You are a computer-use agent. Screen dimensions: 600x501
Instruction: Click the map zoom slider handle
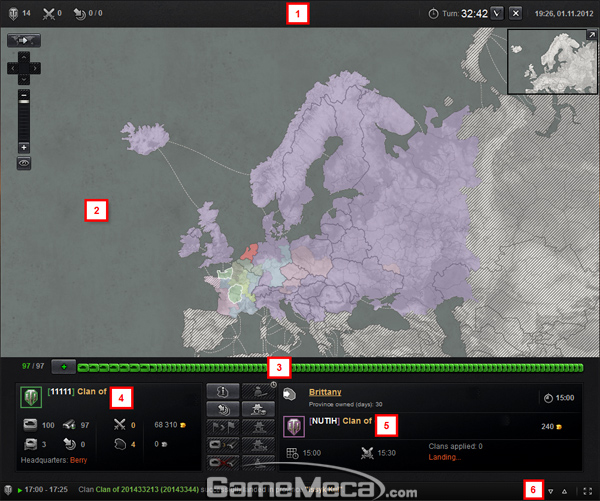pyautogui.click(x=24, y=102)
